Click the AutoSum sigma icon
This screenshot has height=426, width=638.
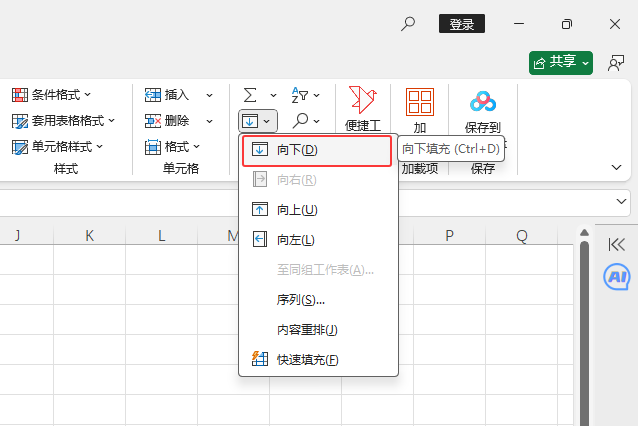coord(250,95)
